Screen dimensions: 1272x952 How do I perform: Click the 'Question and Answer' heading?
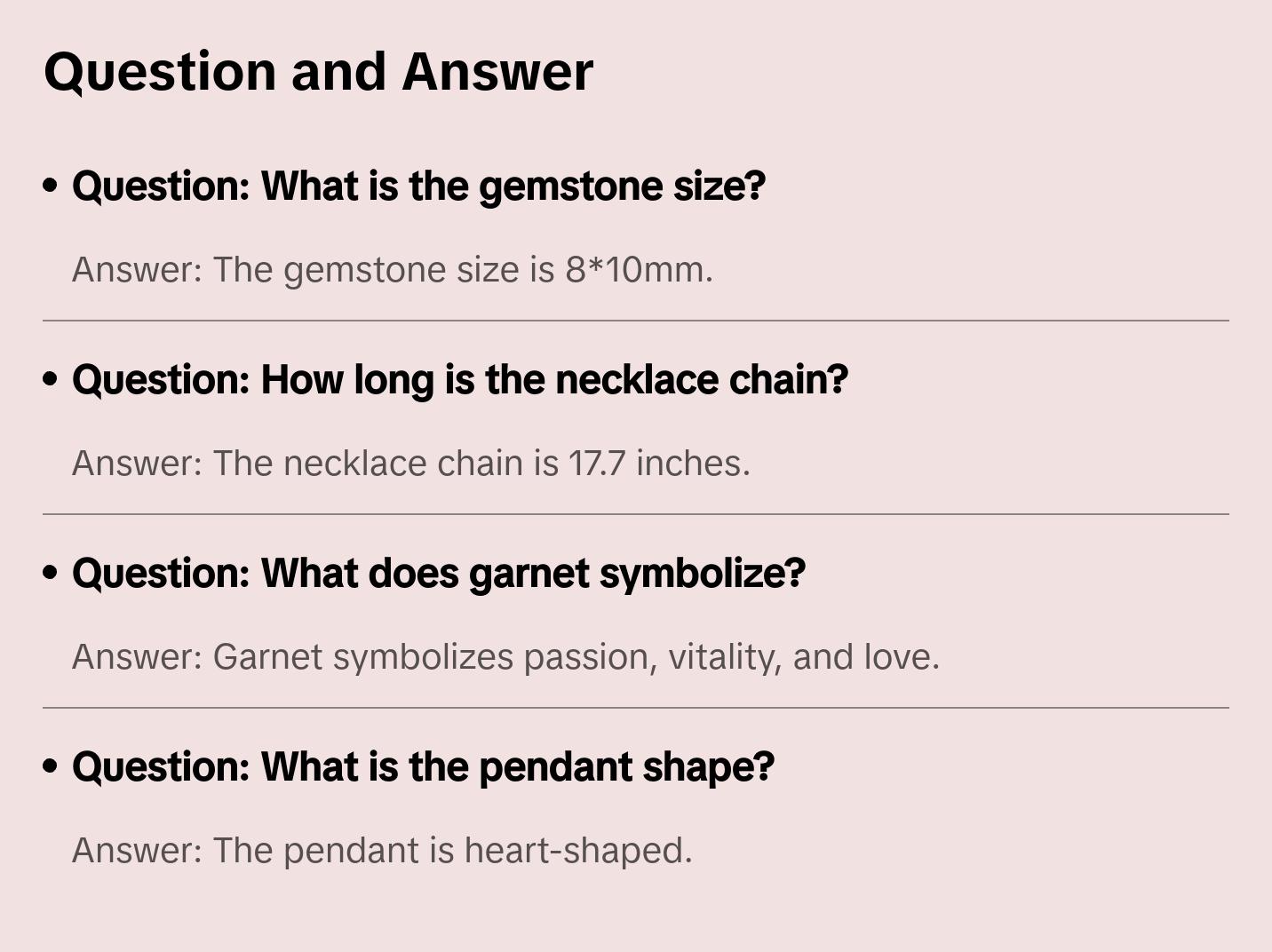318,71
